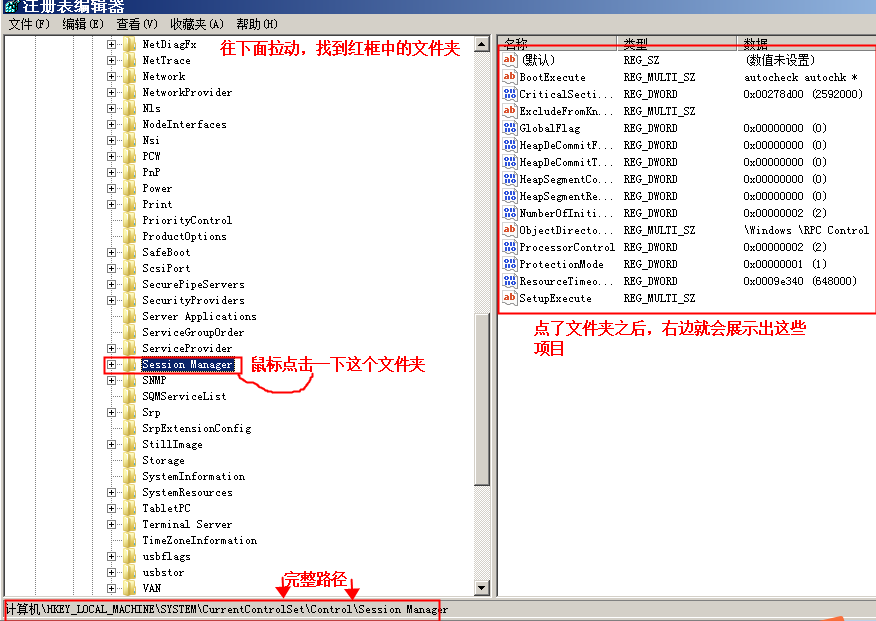The height and width of the screenshot is (621, 876).
Task: Click the BootExecute string value icon
Action: pyautogui.click(x=509, y=77)
